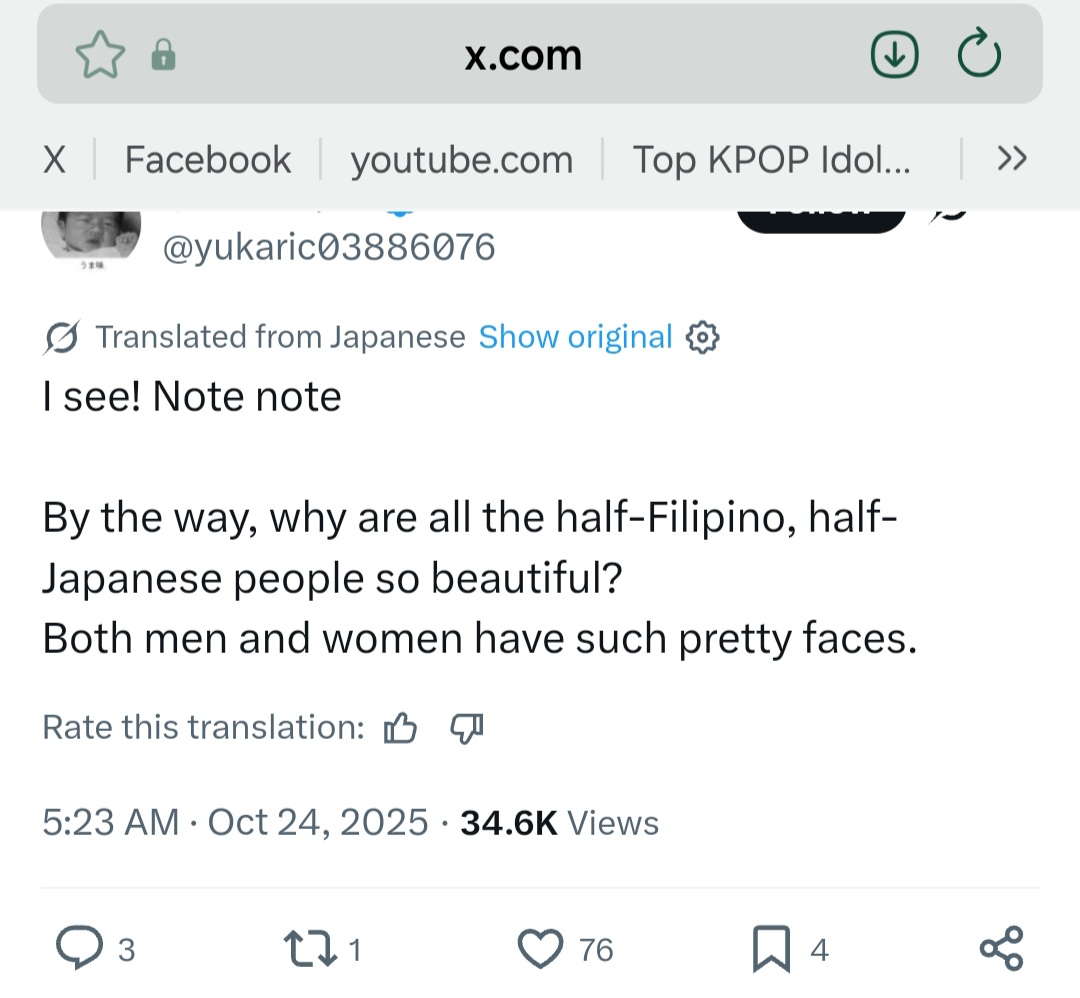Tap the x.com address bar
Image resolution: width=1080 pixels, height=998 pixels.
click(523, 56)
